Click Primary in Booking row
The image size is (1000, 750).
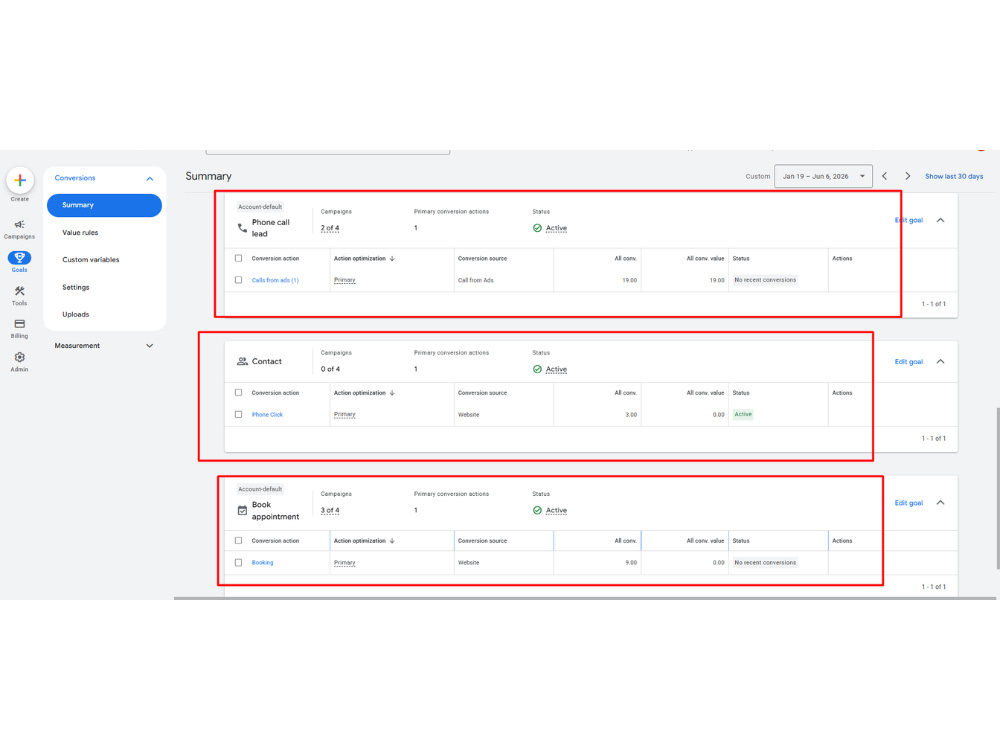344,562
